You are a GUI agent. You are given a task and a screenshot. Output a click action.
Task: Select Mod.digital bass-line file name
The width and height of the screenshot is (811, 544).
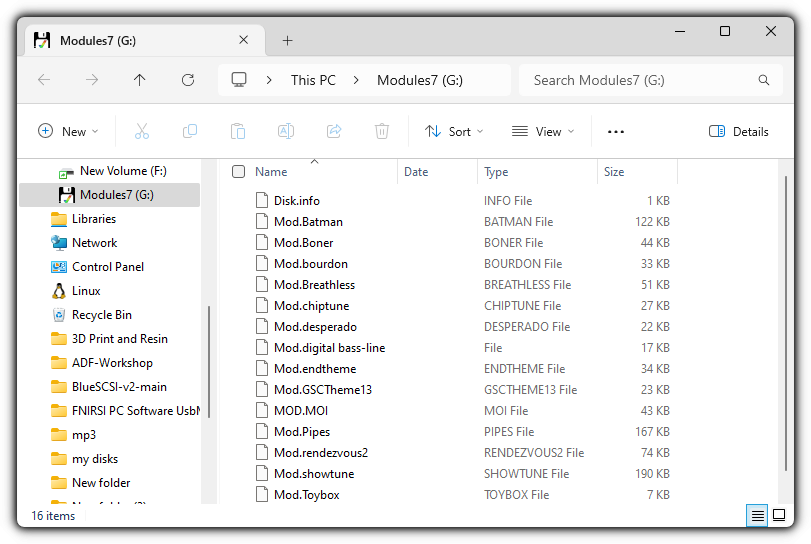(329, 348)
